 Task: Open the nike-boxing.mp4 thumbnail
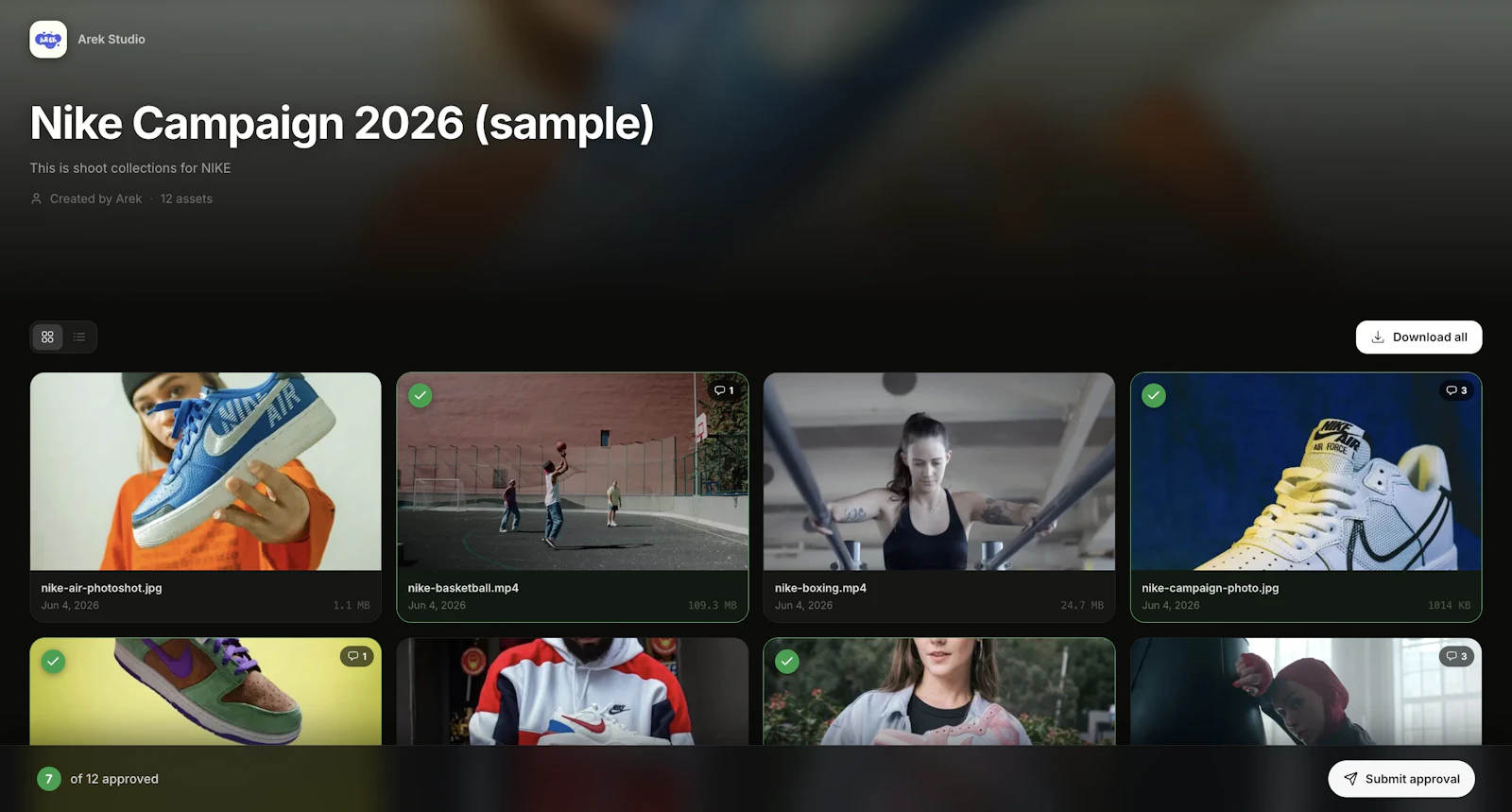[939, 472]
